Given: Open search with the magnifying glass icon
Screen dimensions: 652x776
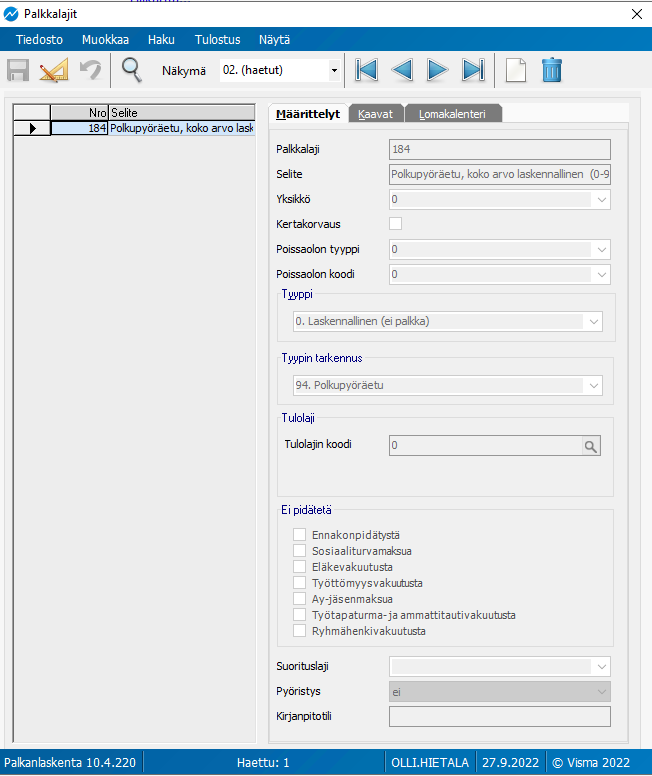Looking at the screenshot, I should click(x=132, y=70).
